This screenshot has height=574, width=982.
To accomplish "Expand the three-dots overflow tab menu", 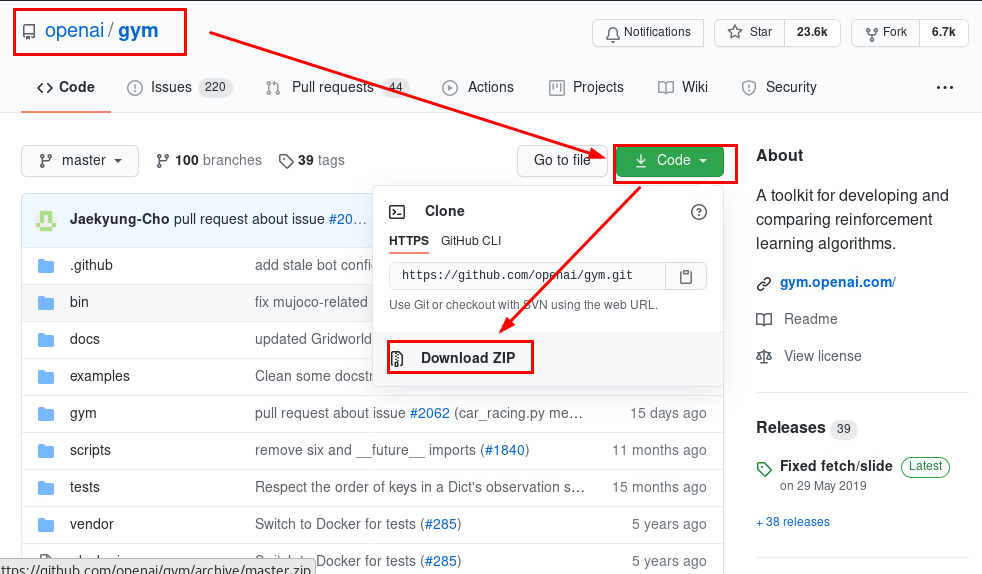I will (x=944, y=88).
